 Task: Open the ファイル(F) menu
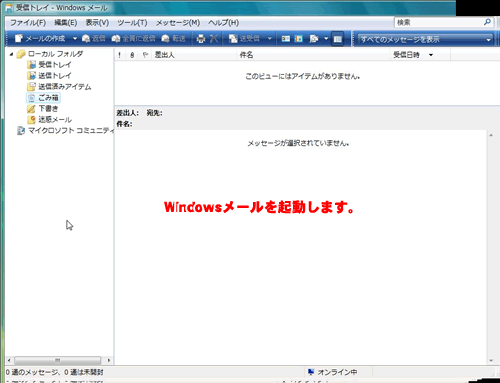coord(28,23)
